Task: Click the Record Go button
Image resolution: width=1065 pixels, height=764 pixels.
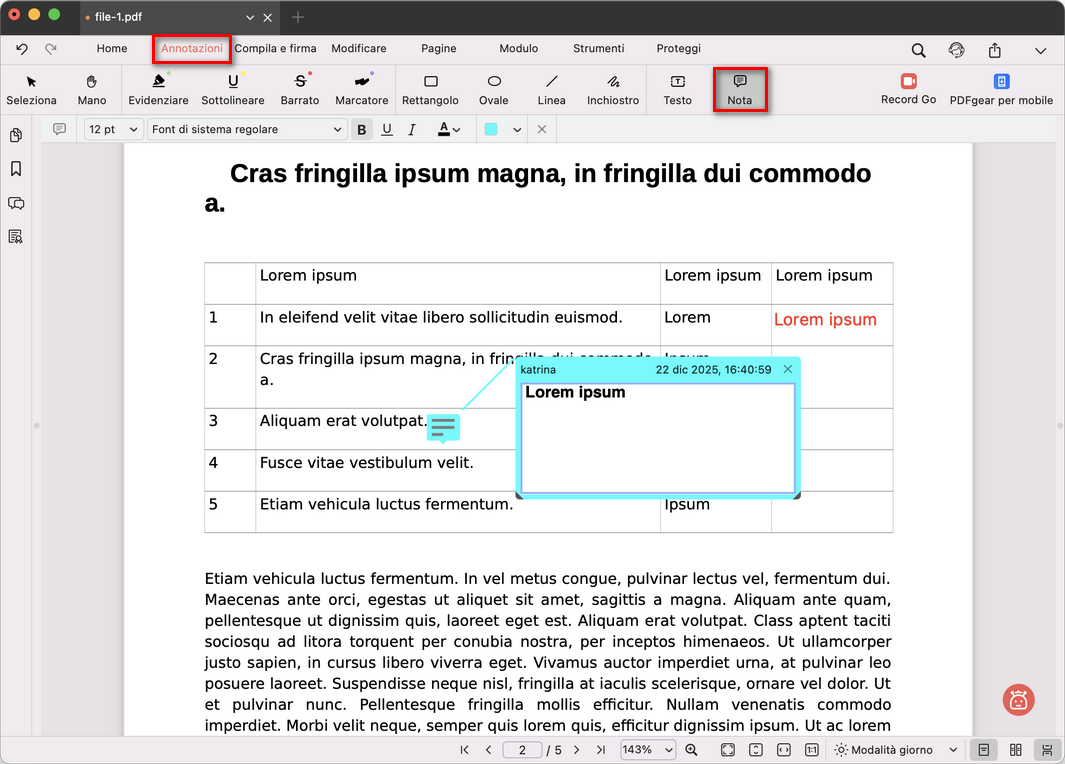Action: (908, 88)
